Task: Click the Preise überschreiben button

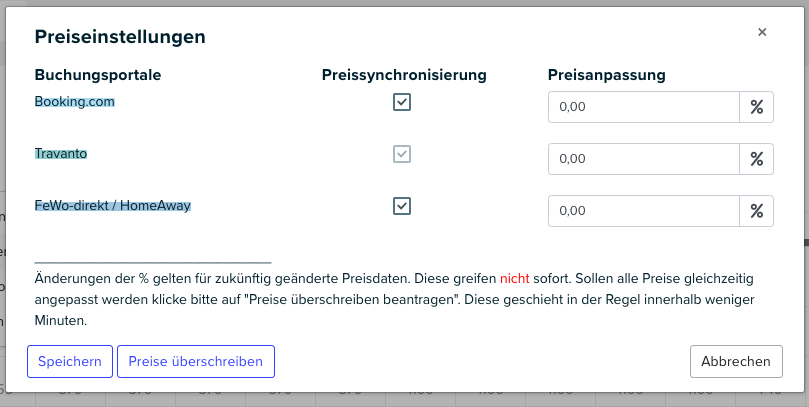Action: pyautogui.click(x=196, y=362)
